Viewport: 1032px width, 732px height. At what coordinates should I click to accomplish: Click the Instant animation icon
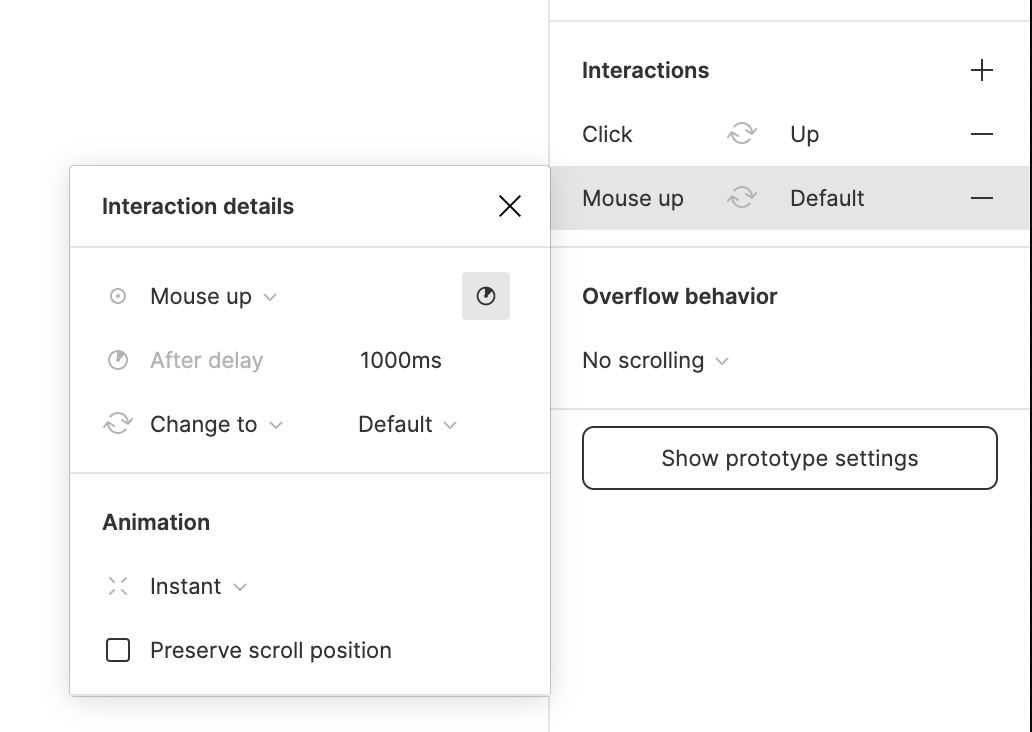point(118,586)
